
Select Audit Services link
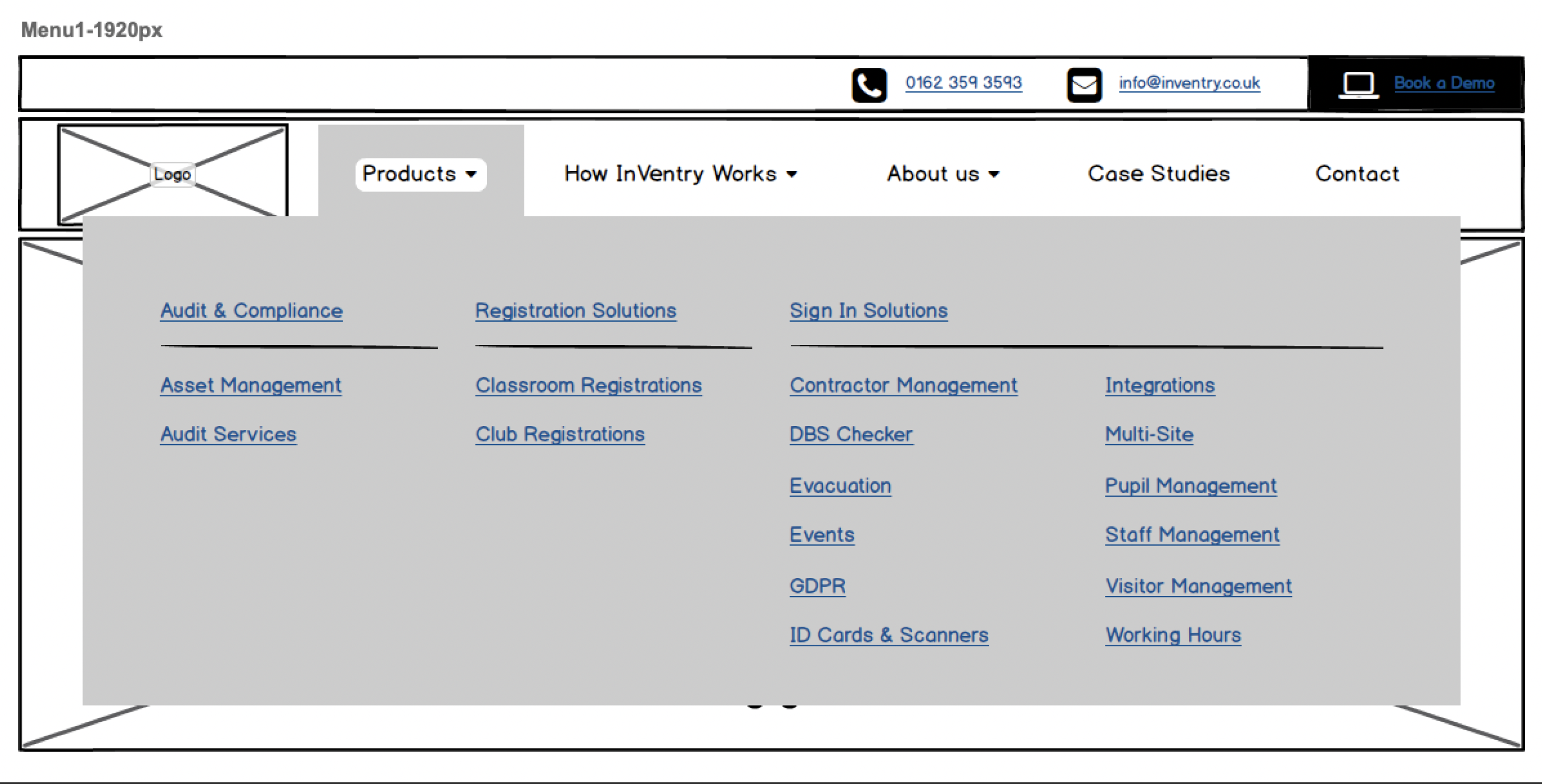pyautogui.click(x=228, y=435)
